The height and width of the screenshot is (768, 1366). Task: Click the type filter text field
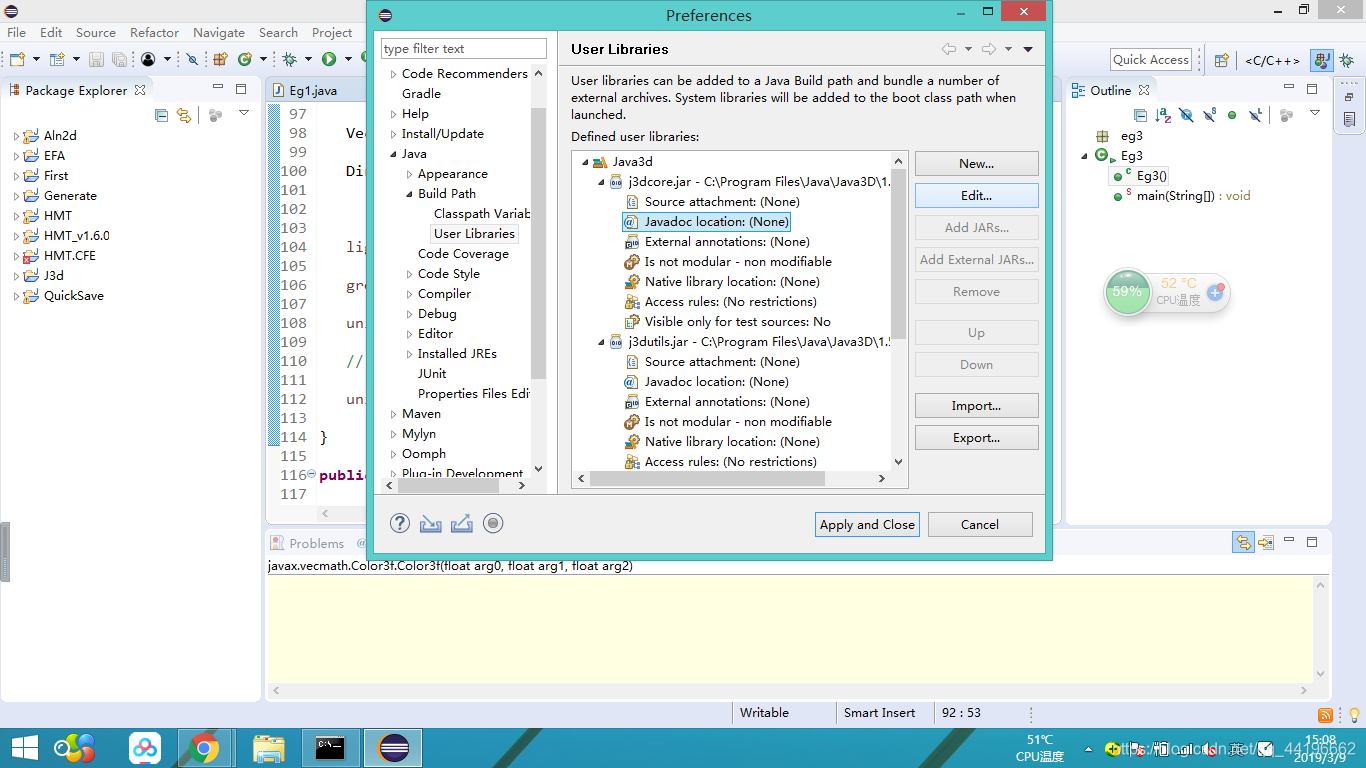(464, 48)
